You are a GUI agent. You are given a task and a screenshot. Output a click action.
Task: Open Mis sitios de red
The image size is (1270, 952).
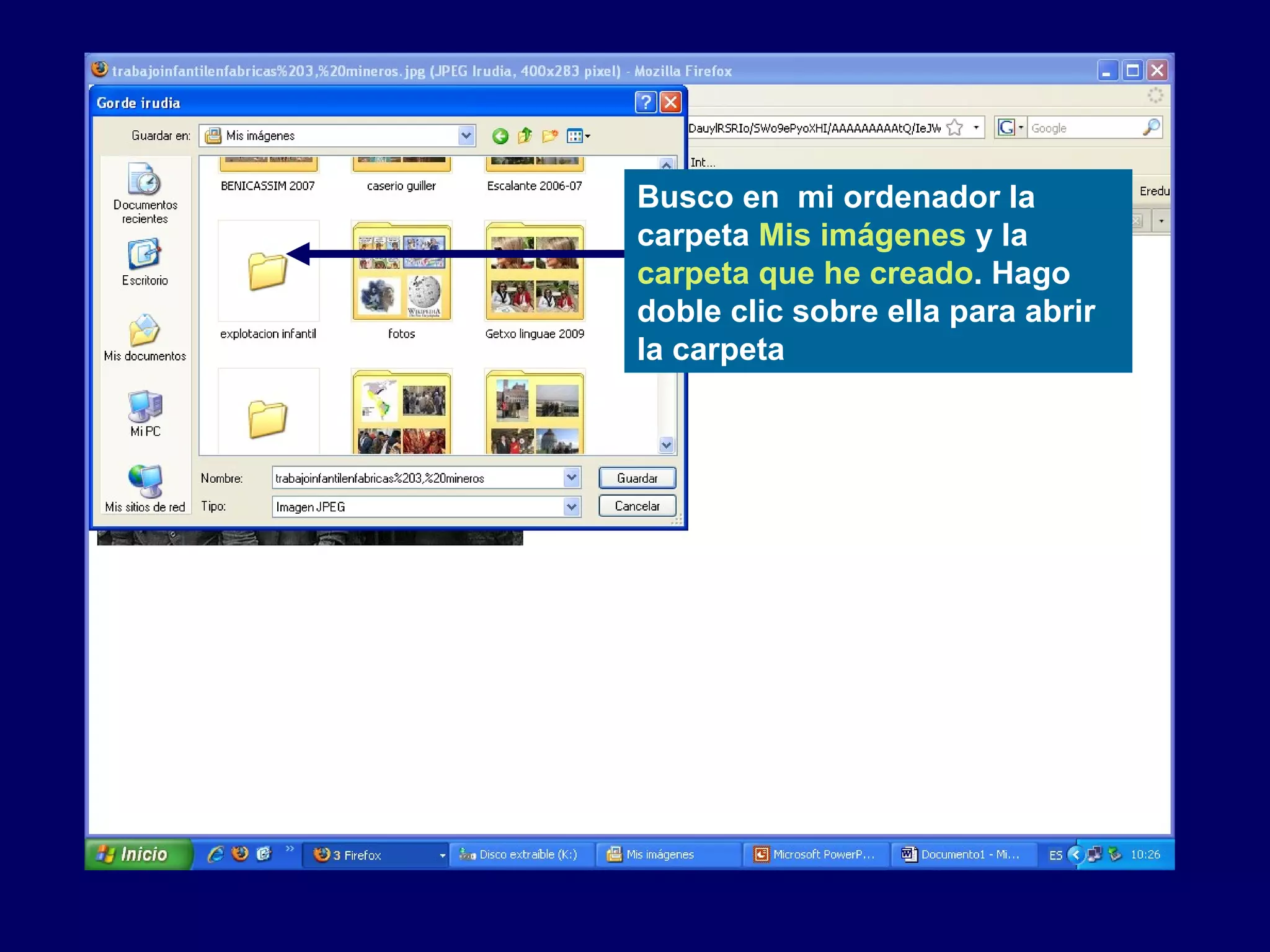point(145,489)
